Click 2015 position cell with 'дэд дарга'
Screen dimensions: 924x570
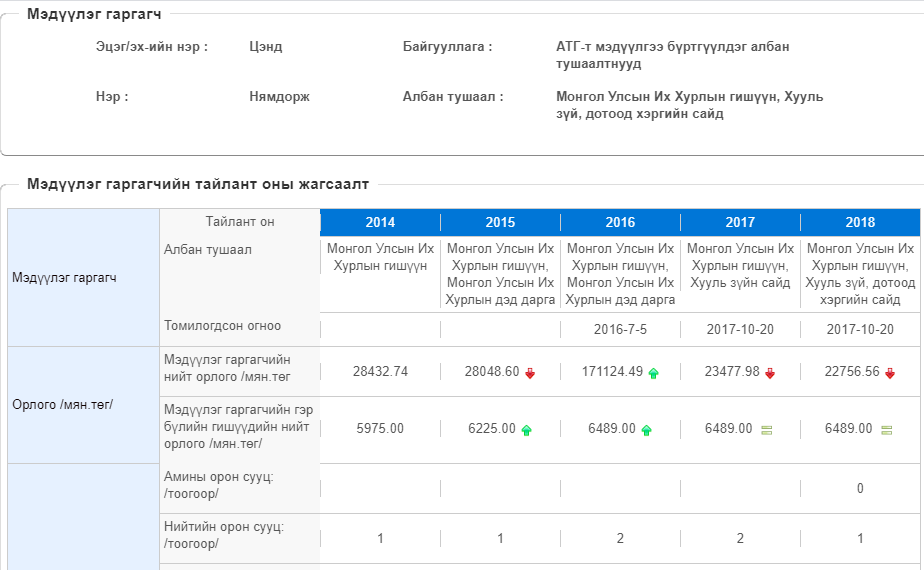coord(500,274)
